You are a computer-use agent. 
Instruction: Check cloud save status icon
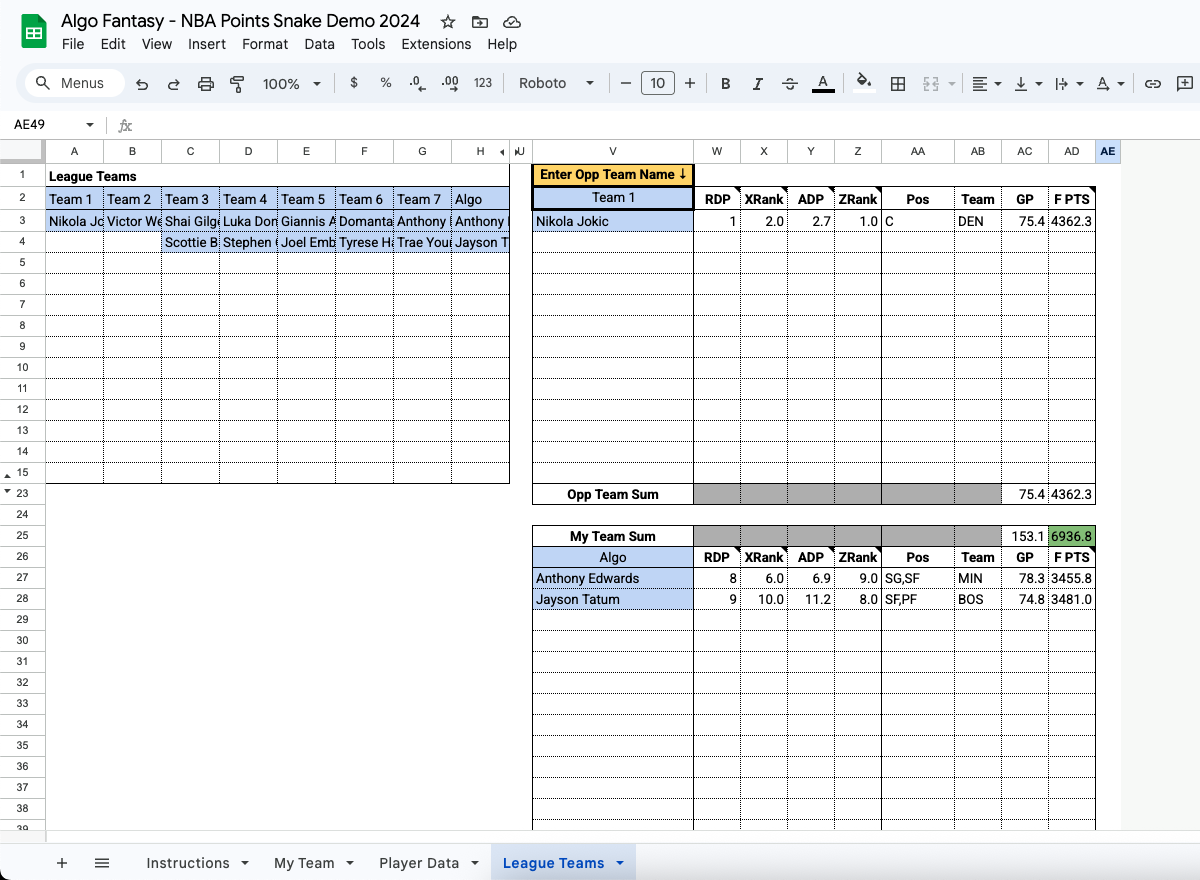tap(512, 22)
